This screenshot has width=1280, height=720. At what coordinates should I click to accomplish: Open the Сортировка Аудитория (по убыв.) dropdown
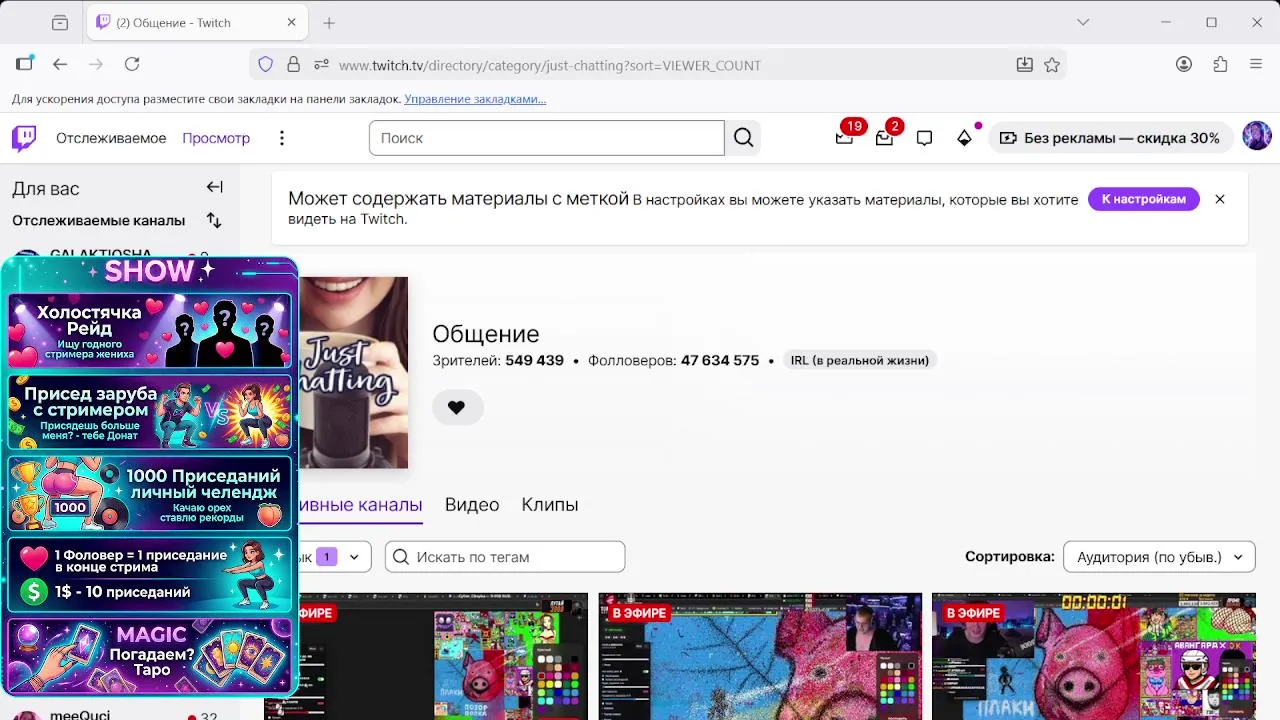coord(1159,557)
